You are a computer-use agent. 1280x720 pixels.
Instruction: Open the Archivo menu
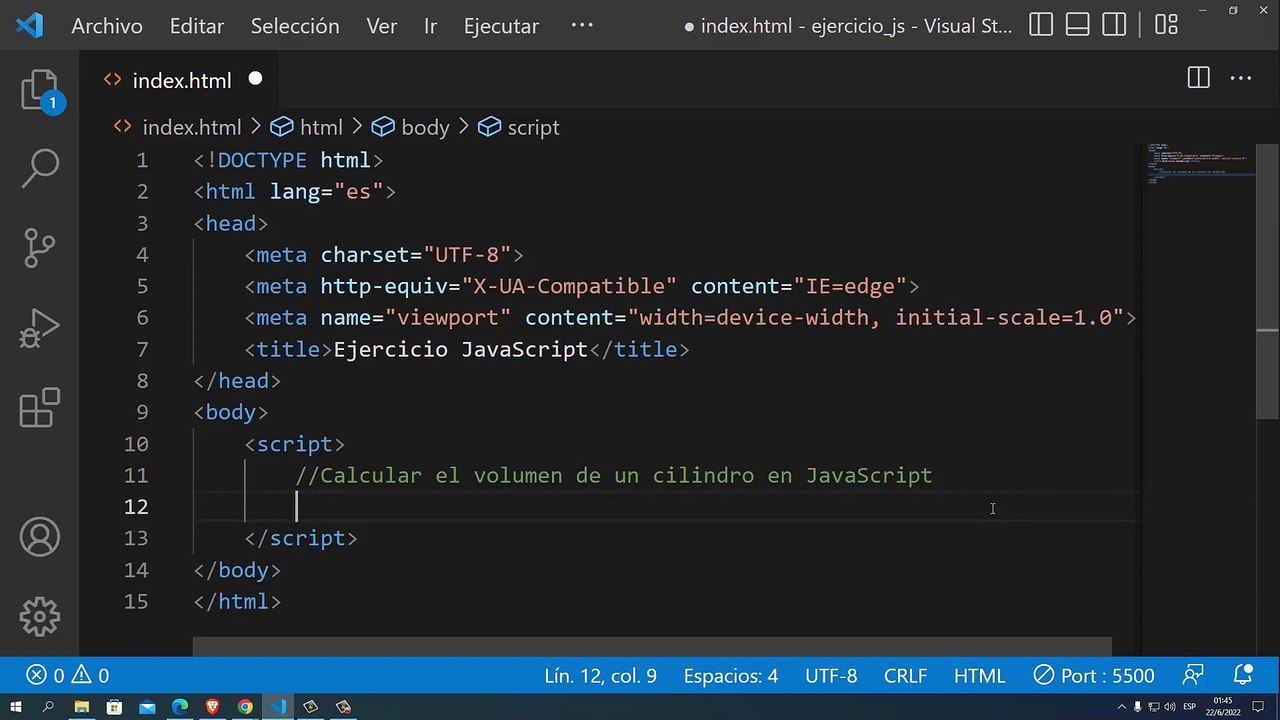[x=107, y=26]
